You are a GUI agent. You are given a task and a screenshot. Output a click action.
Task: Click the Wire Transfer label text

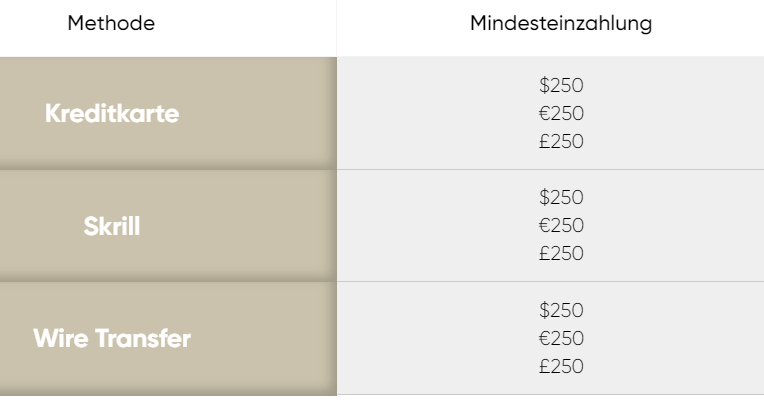112,338
